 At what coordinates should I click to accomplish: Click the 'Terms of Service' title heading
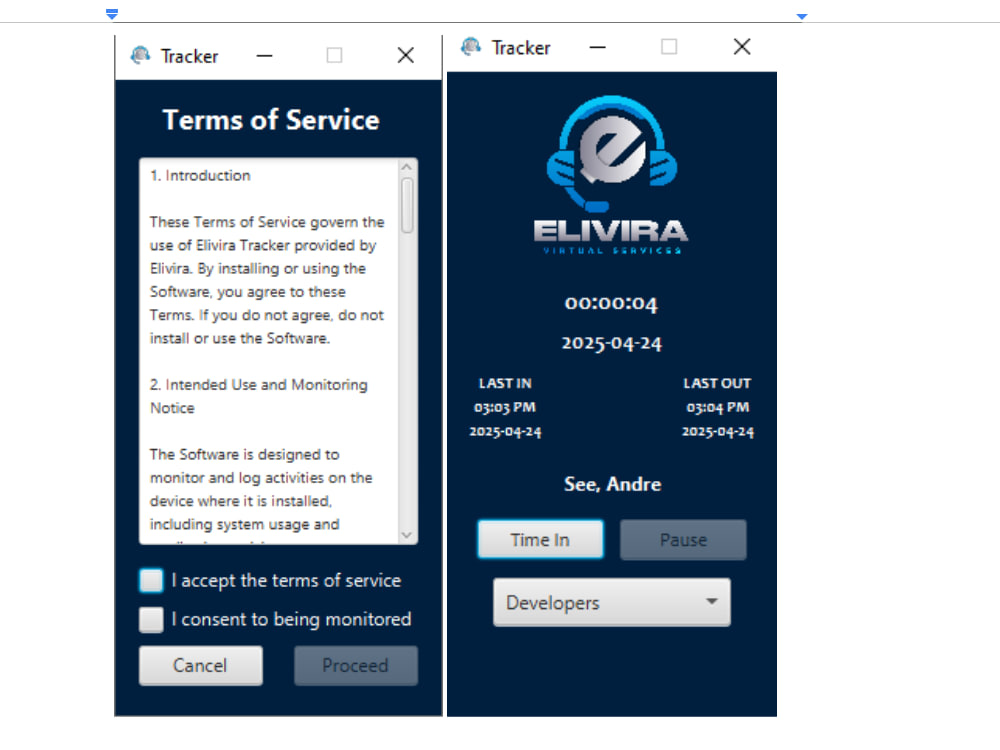coord(271,120)
